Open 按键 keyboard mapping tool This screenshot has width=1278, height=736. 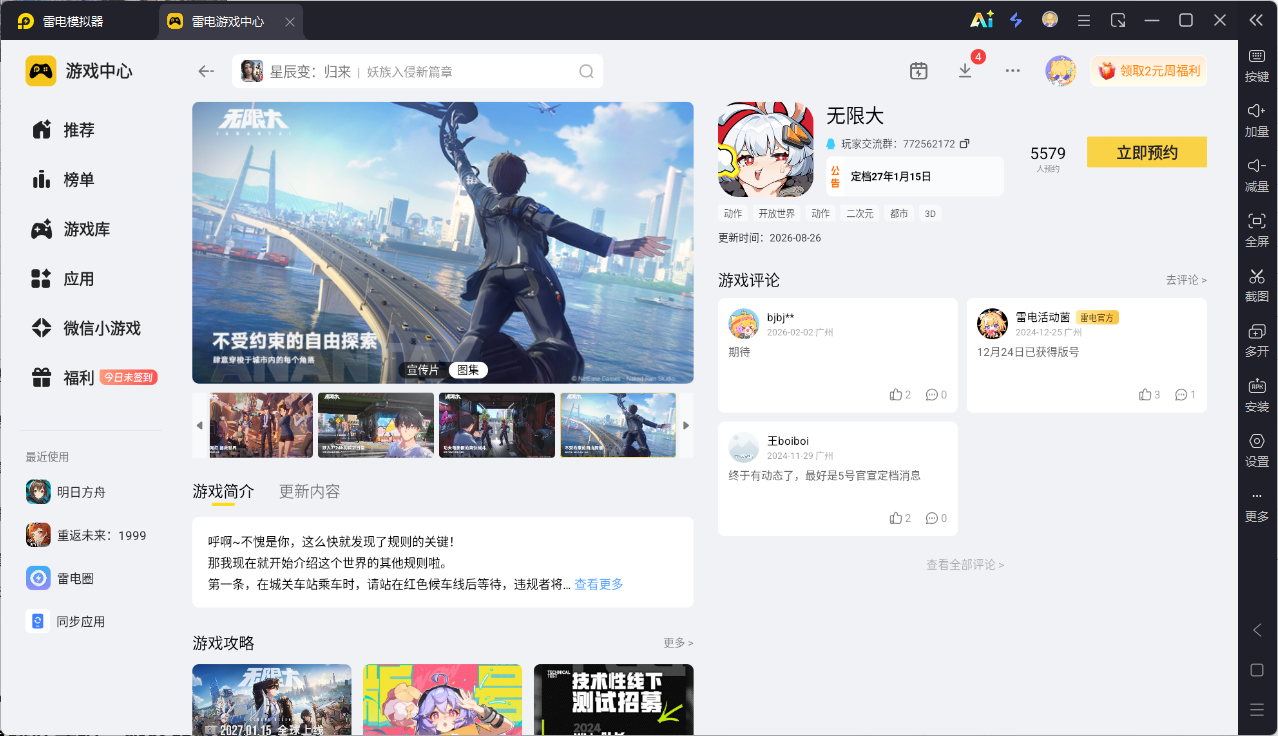coord(1257,65)
